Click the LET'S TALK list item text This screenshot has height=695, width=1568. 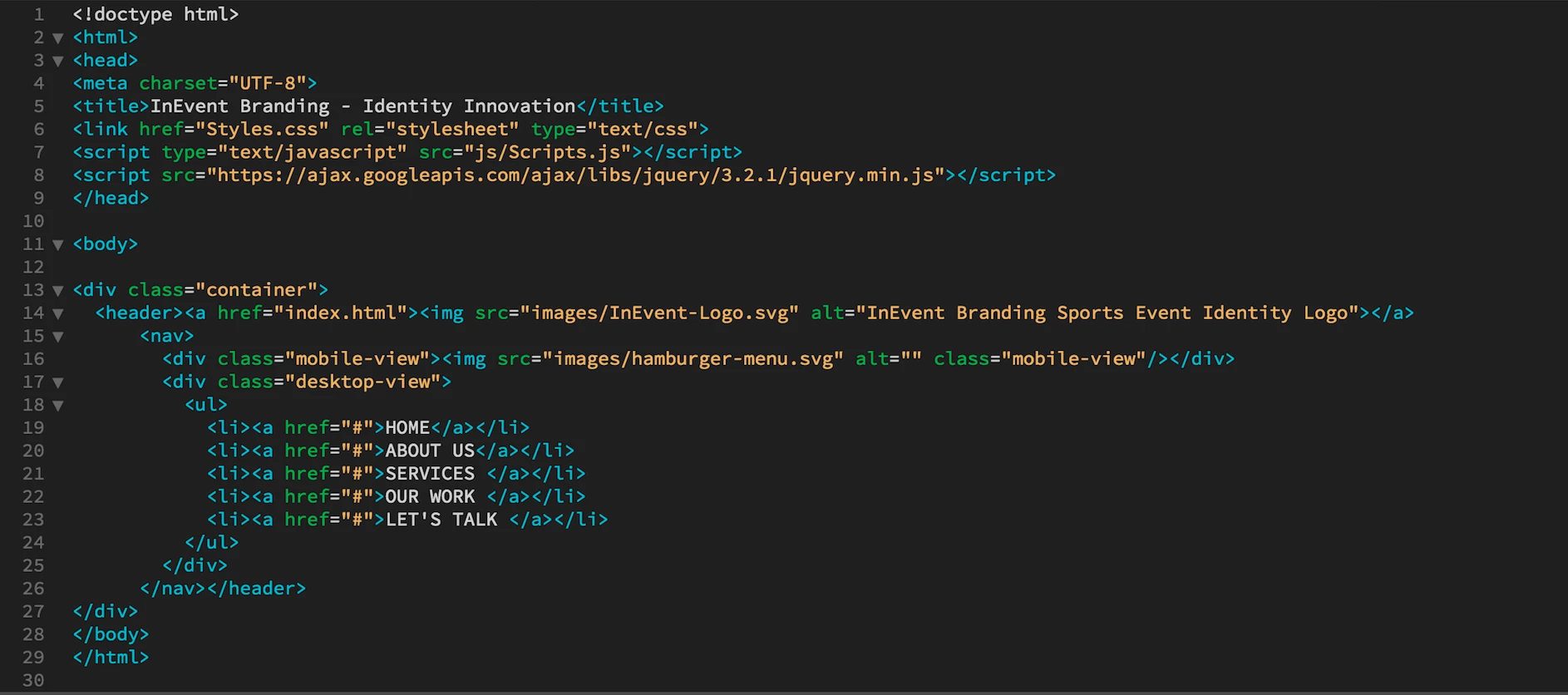tap(441, 520)
